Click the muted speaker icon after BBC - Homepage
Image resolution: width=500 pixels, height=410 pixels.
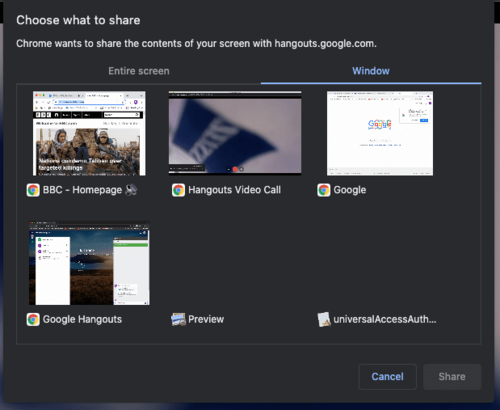tap(131, 190)
